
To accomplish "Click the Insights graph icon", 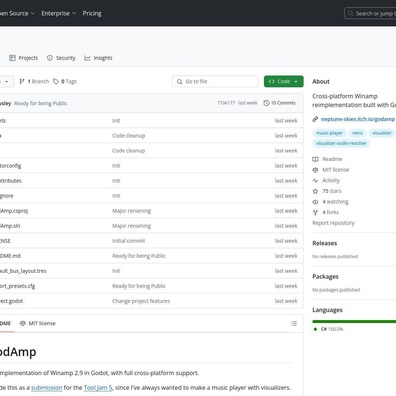I will (x=87, y=58).
